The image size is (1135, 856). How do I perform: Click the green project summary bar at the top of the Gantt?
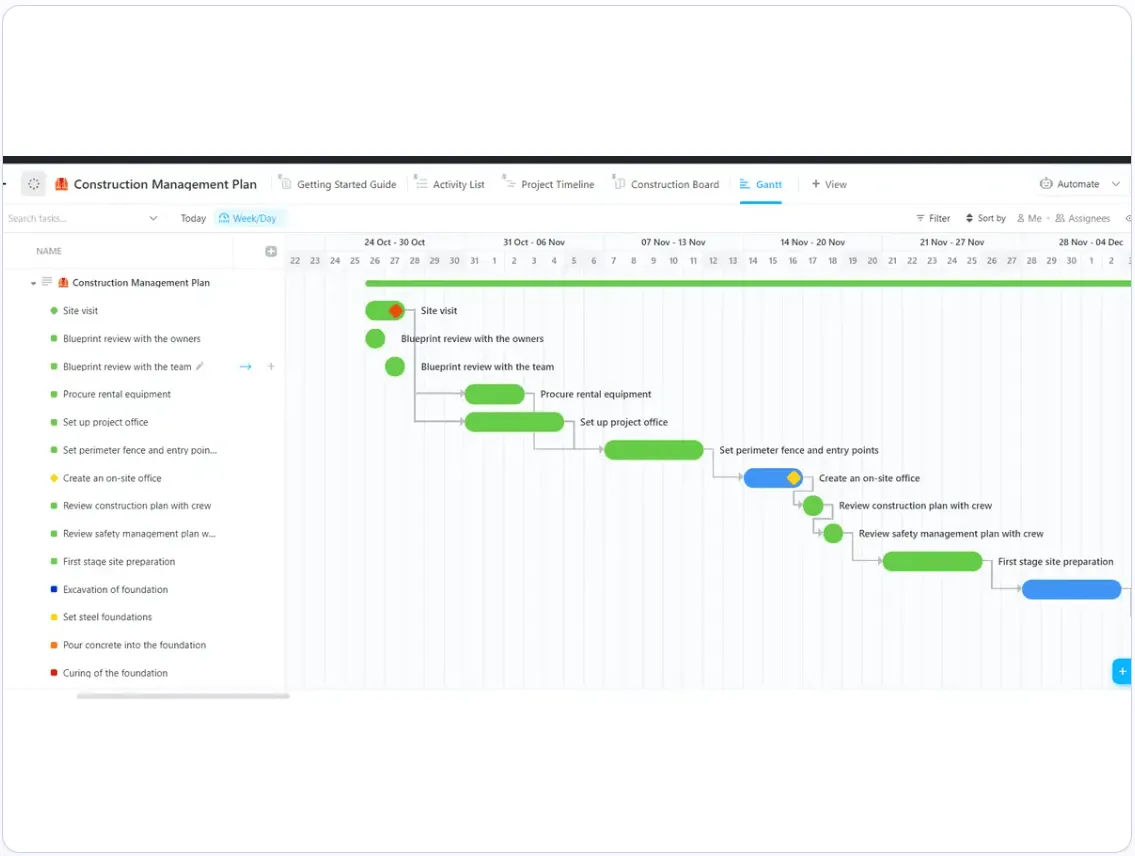748,283
